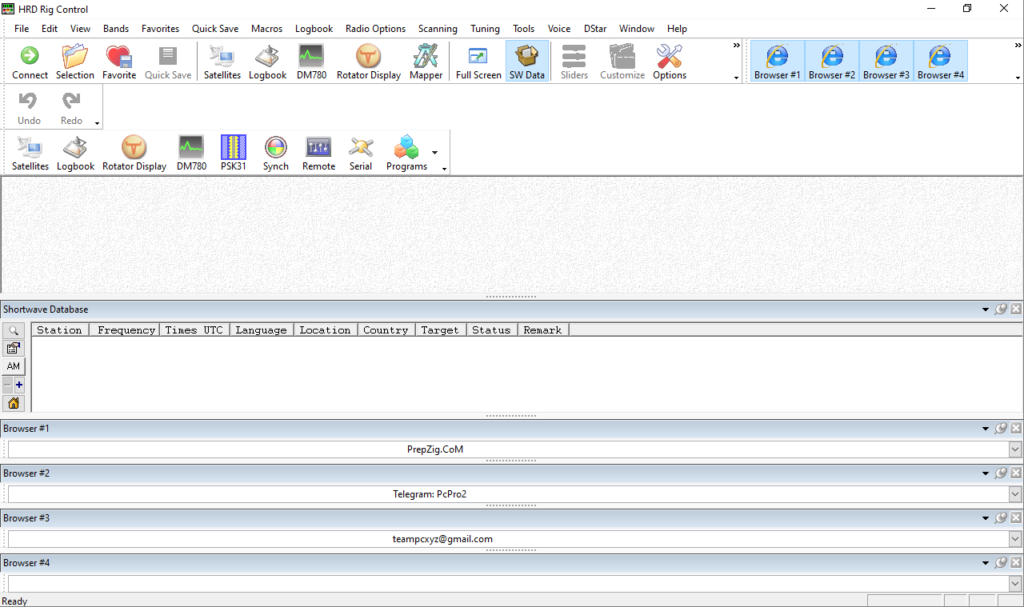1024x607 pixels.
Task: Open Satellites in the top toolbar
Action: (222, 62)
